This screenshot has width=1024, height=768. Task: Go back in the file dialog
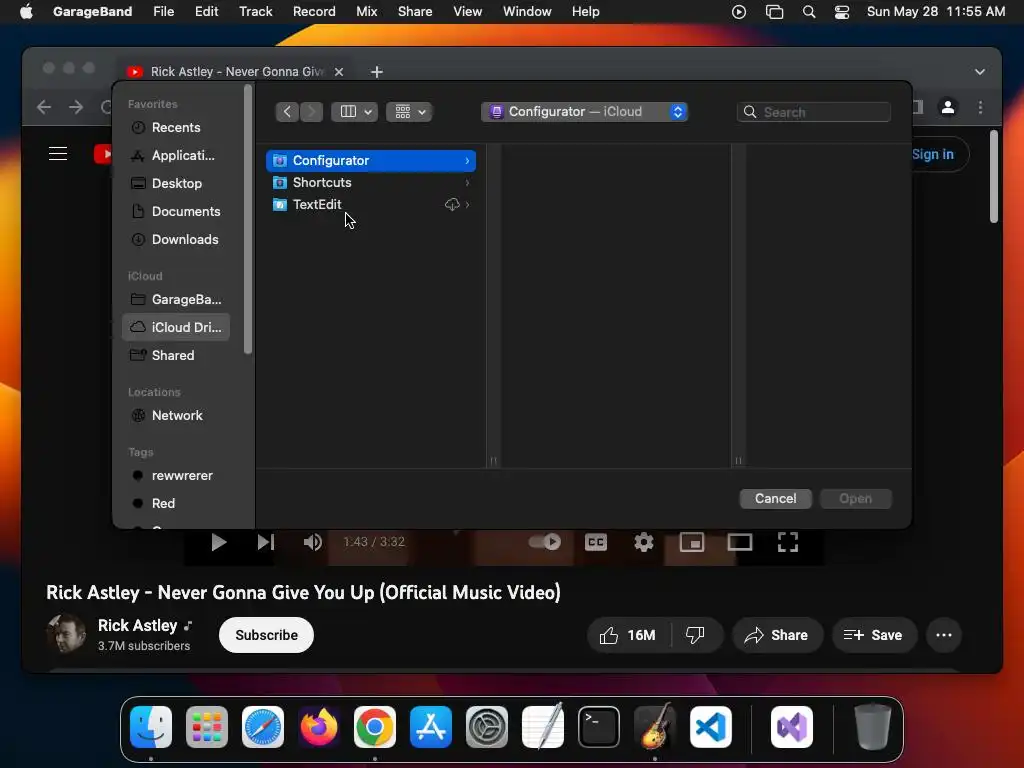coord(287,112)
